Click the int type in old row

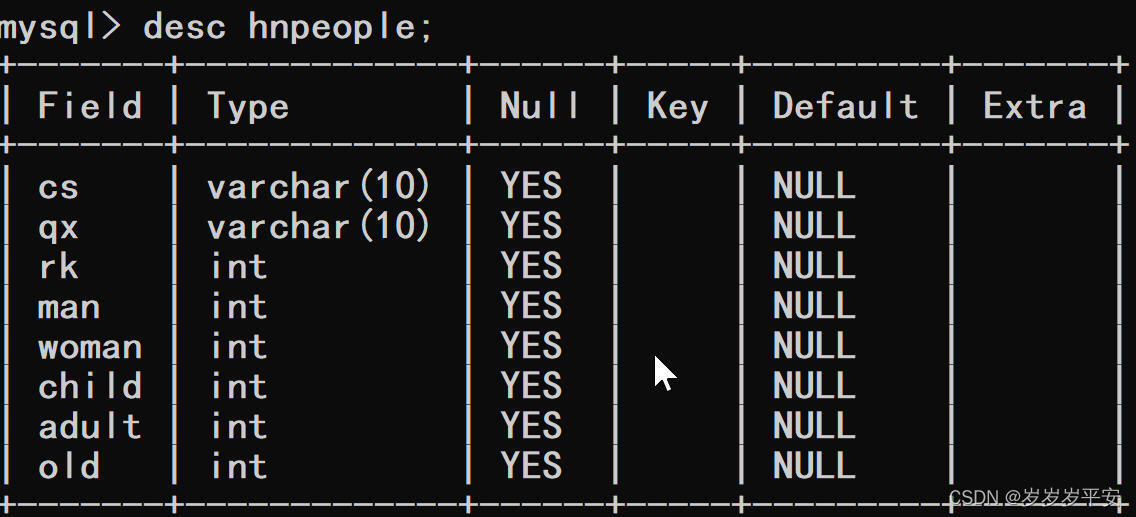pos(238,466)
